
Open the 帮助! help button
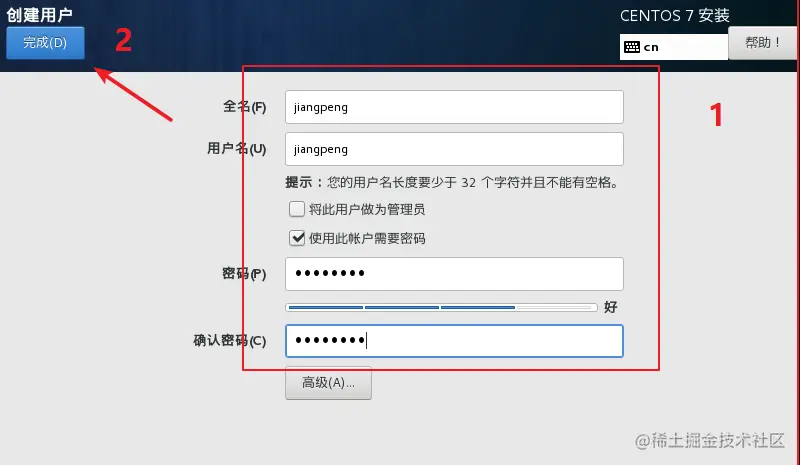[762, 43]
